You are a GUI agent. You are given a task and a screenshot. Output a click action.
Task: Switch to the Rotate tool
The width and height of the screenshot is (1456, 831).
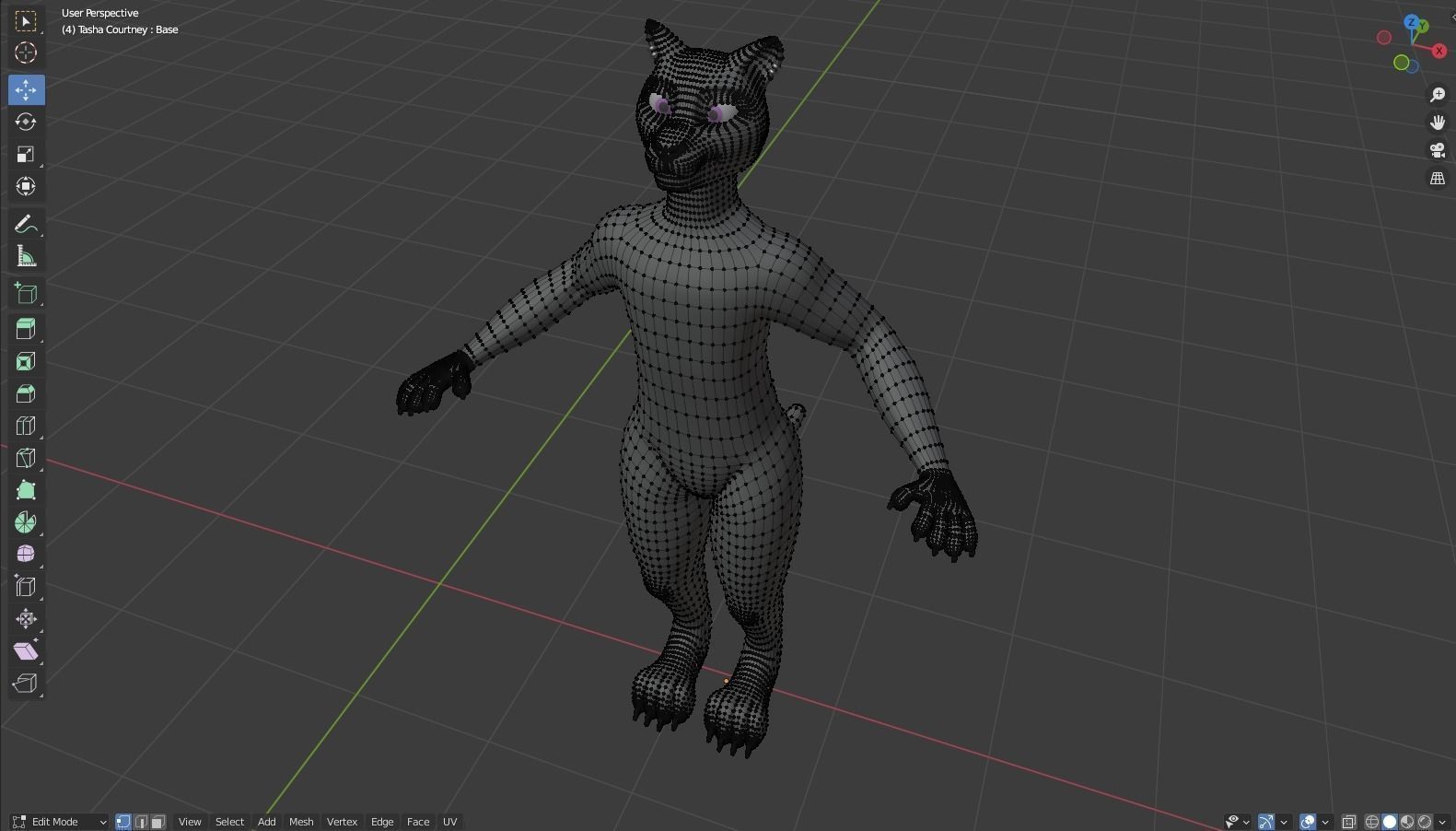26,122
